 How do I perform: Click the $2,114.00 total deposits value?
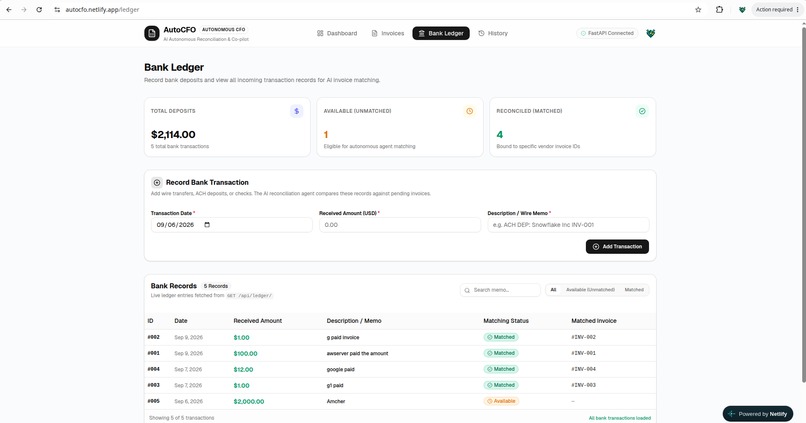click(173, 135)
